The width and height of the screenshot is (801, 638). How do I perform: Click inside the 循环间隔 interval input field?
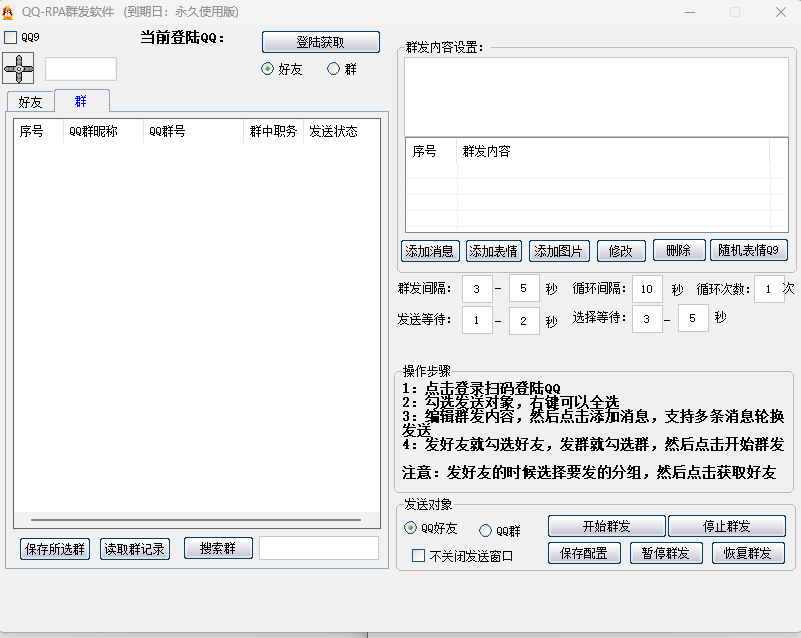[x=647, y=288]
